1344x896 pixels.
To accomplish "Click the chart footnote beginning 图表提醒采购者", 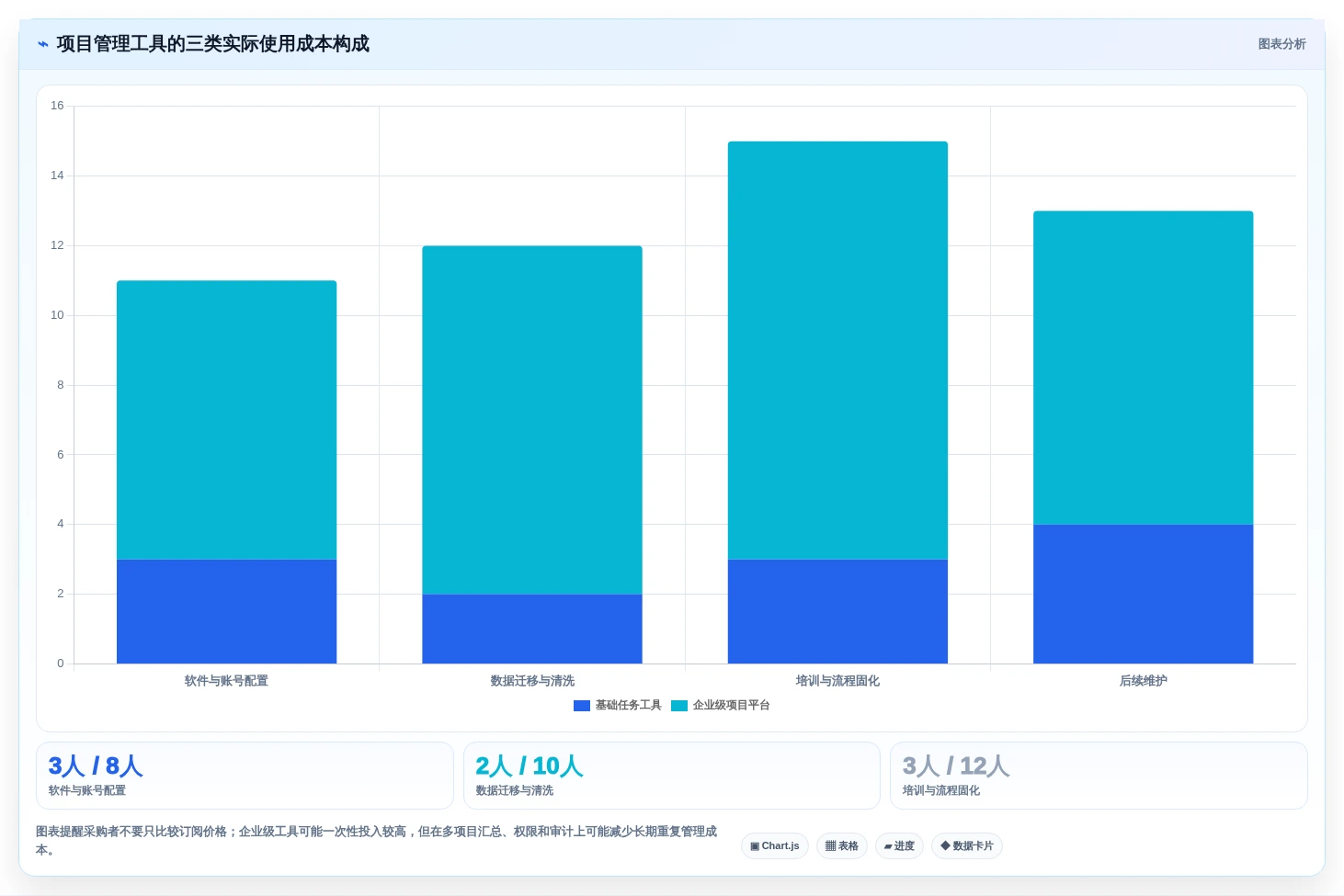I will point(377,841).
